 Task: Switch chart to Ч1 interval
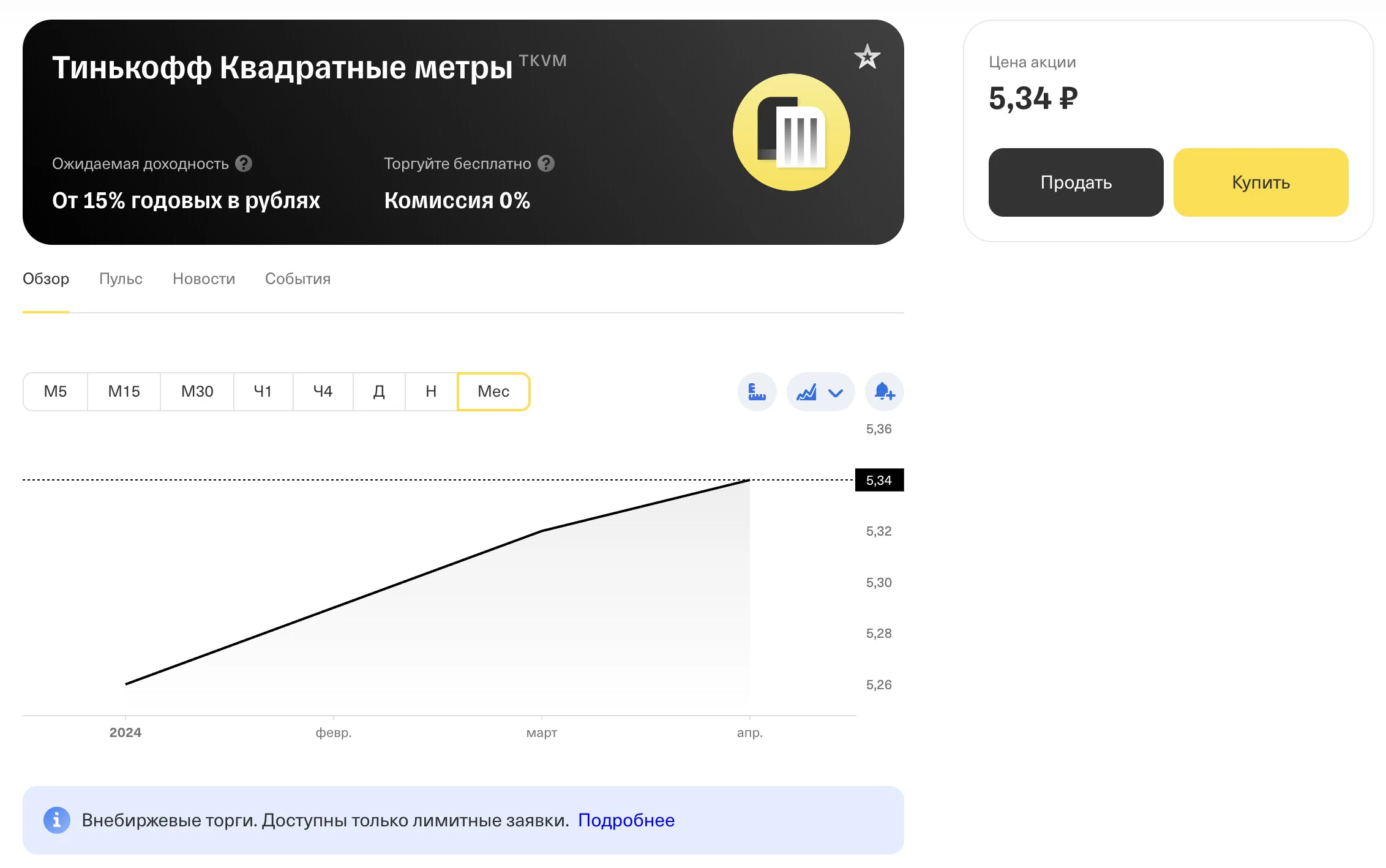point(263,392)
